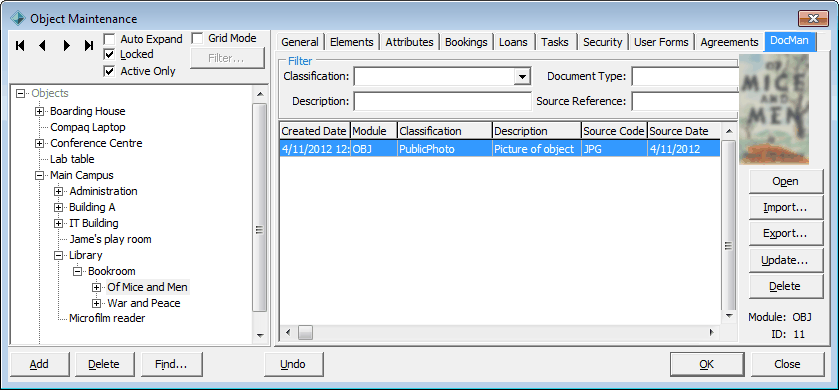
Task: Click the Undo button
Action: tap(293, 364)
